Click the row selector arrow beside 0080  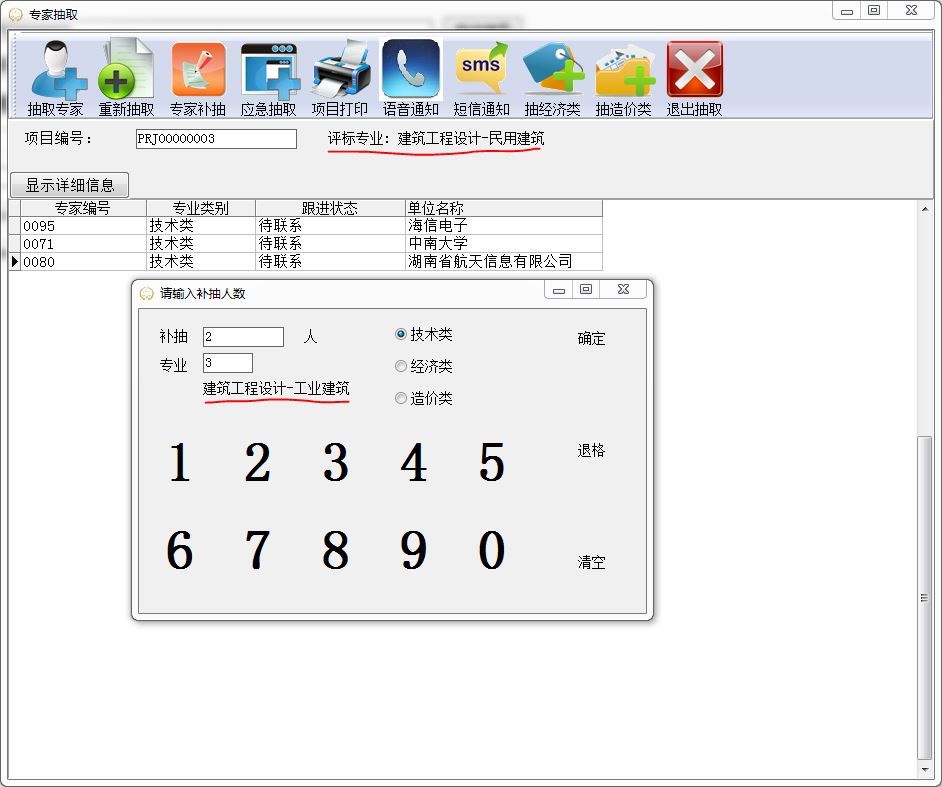14,261
